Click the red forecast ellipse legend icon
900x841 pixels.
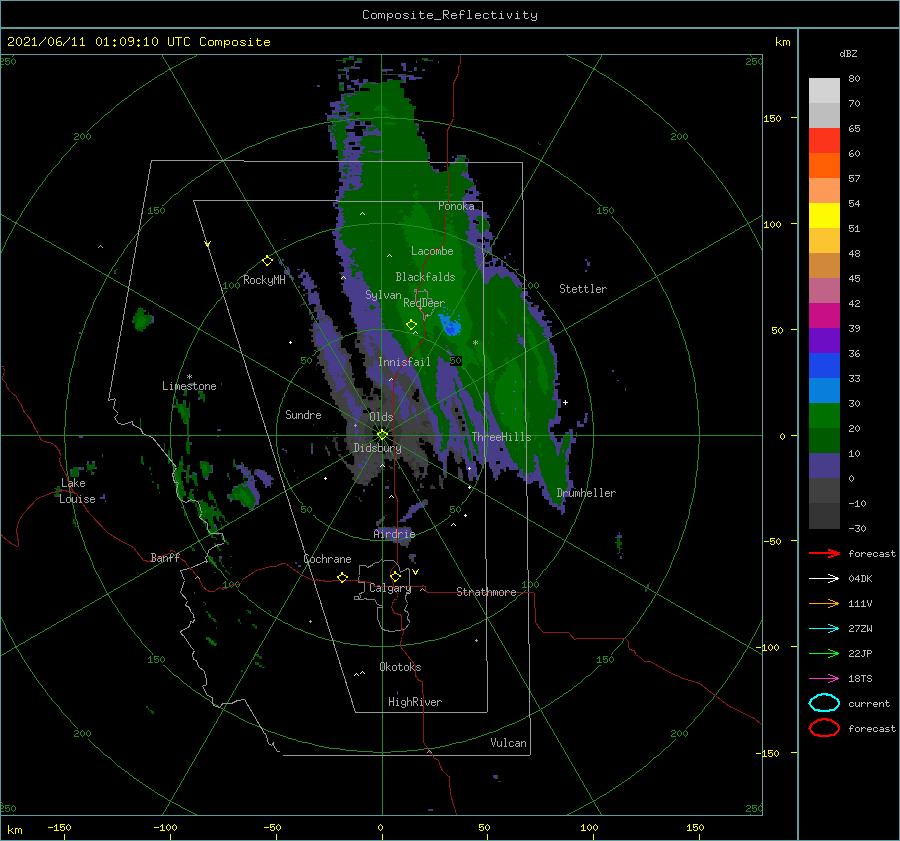tap(824, 728)
